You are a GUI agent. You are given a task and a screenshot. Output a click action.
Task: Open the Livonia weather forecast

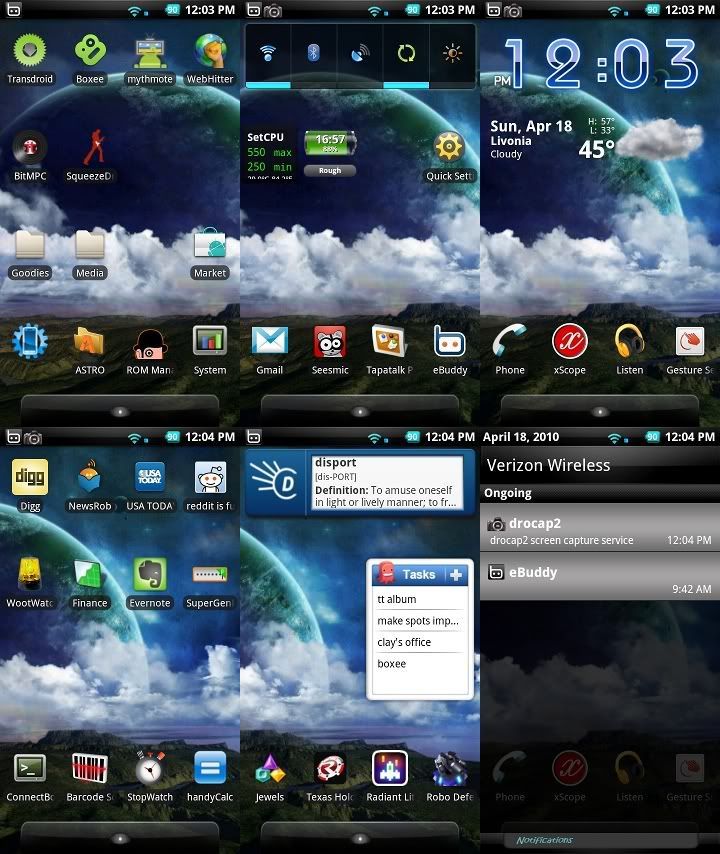(x=596, y=140)
